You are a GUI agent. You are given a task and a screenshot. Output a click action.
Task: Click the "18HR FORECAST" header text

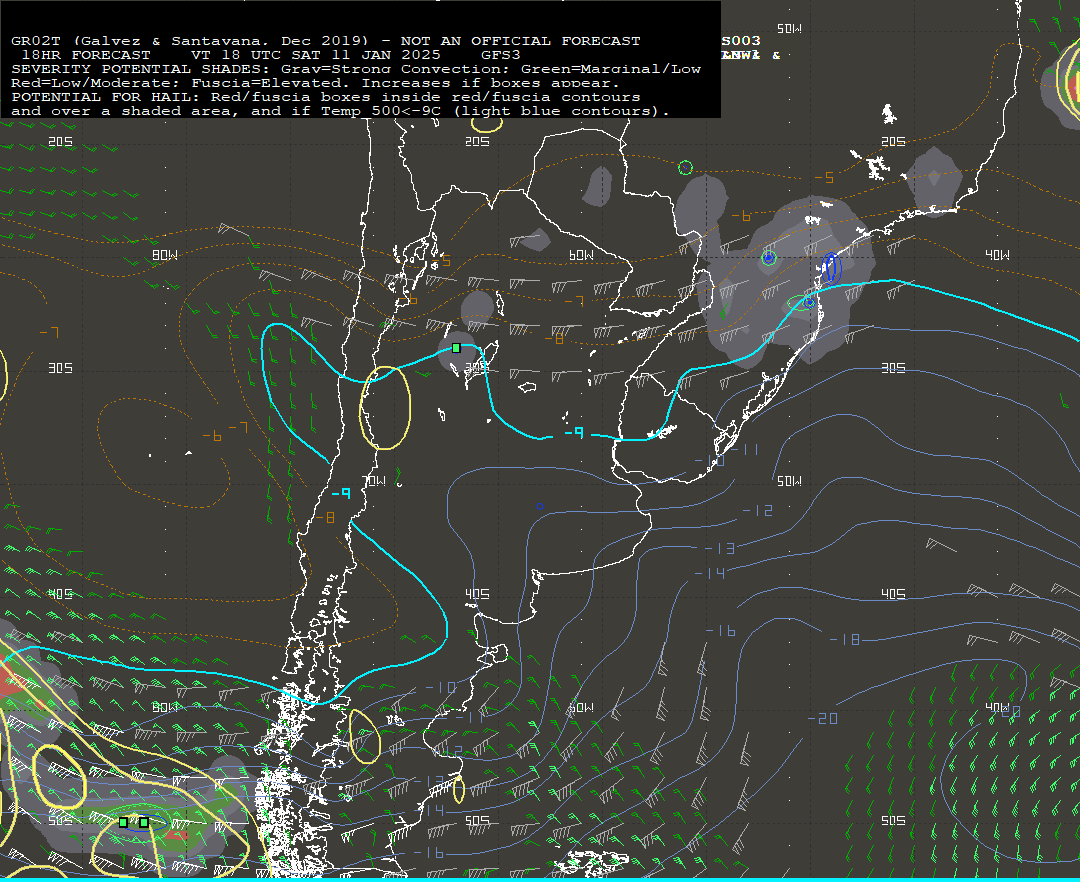coord(86,55)
